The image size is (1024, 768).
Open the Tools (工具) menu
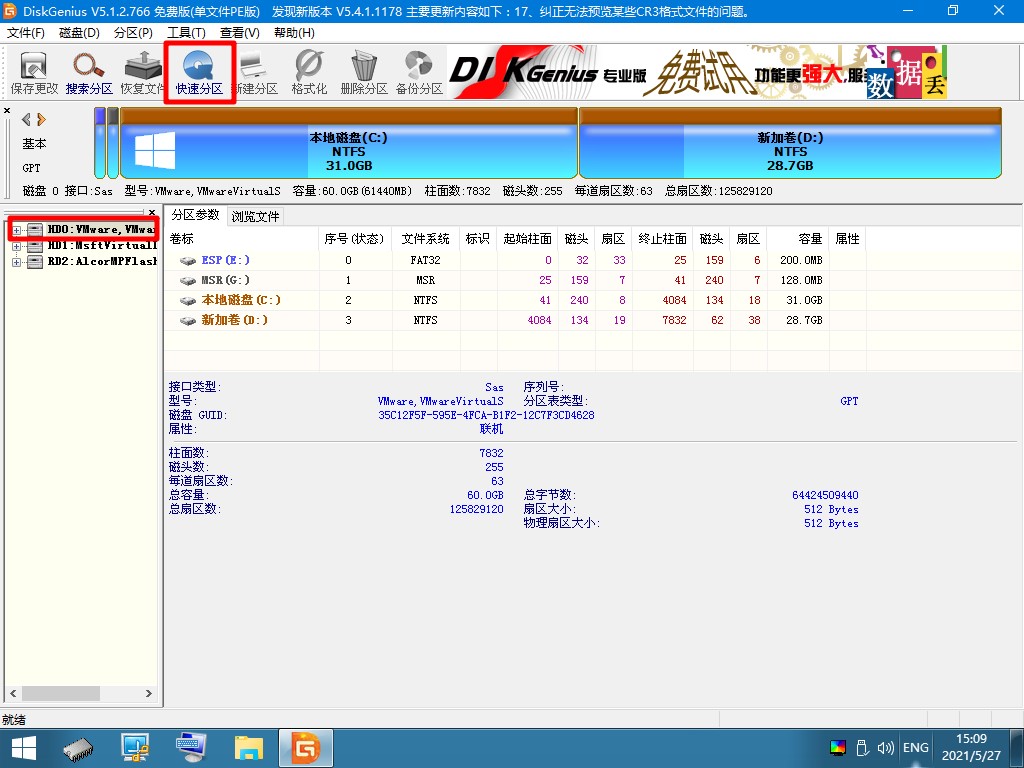[x=187, y=33]
